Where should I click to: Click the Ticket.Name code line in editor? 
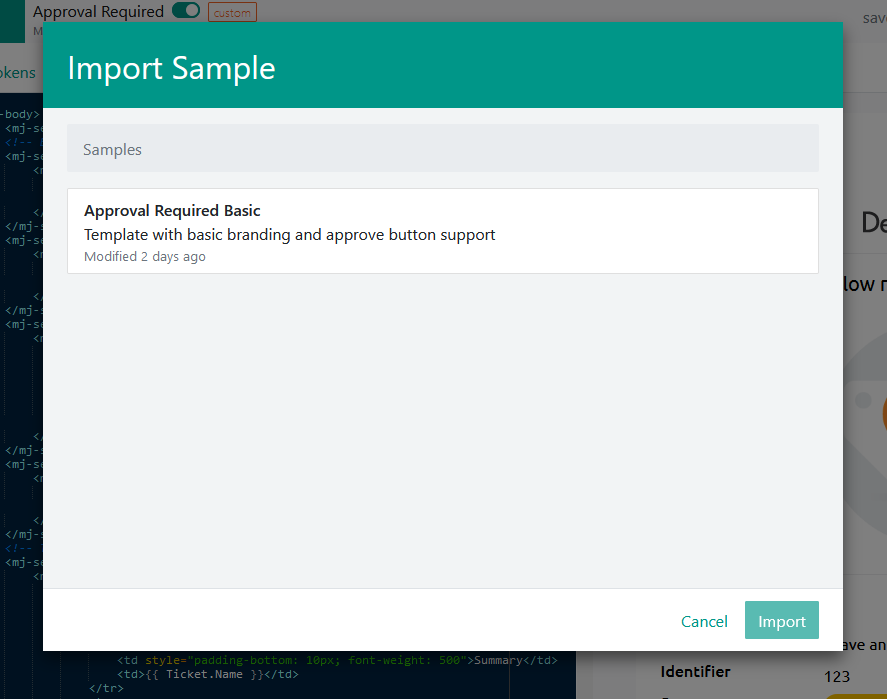(208, 674)
